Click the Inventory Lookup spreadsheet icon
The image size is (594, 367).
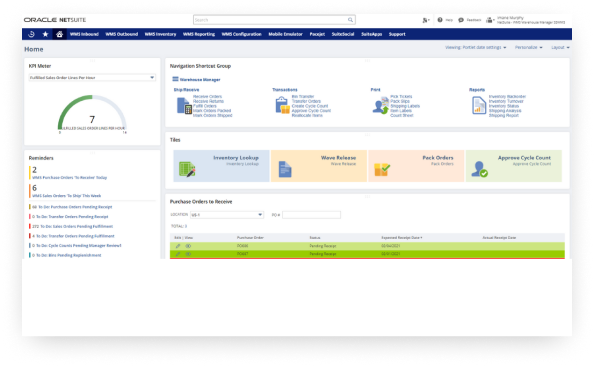tap(187, 169)
